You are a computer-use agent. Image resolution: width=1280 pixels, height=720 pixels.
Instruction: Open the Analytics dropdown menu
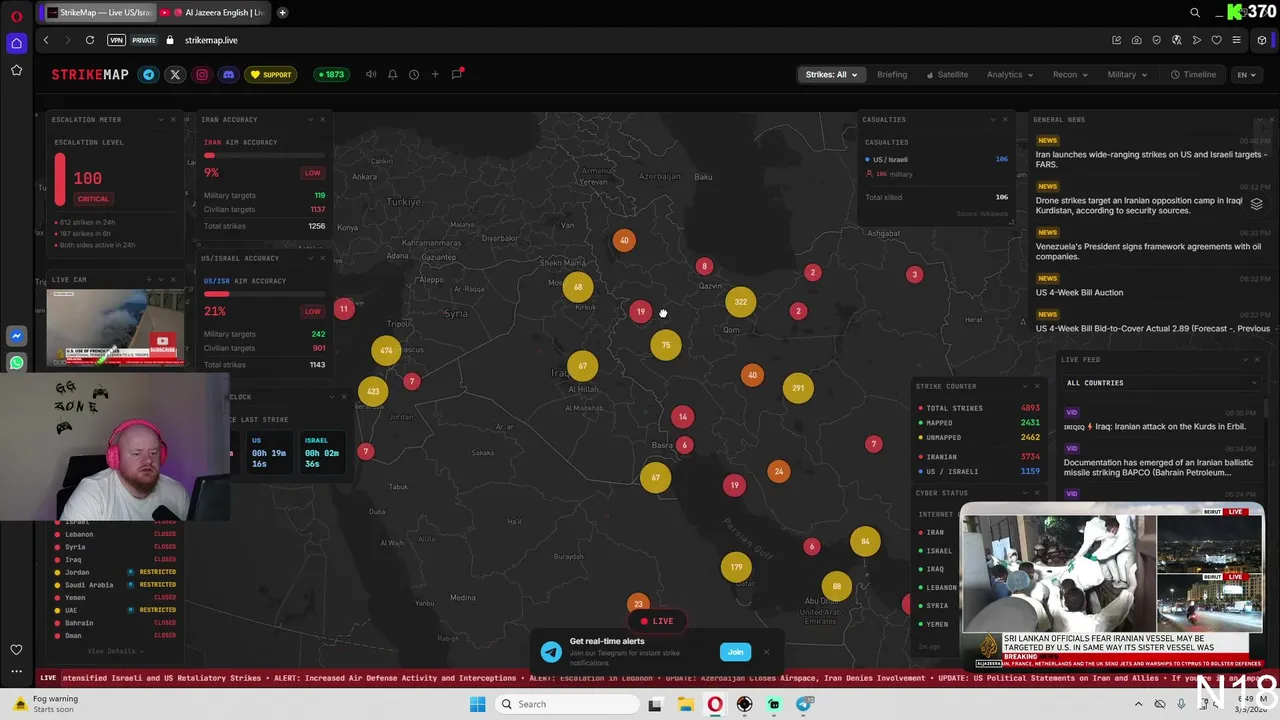1009,74
